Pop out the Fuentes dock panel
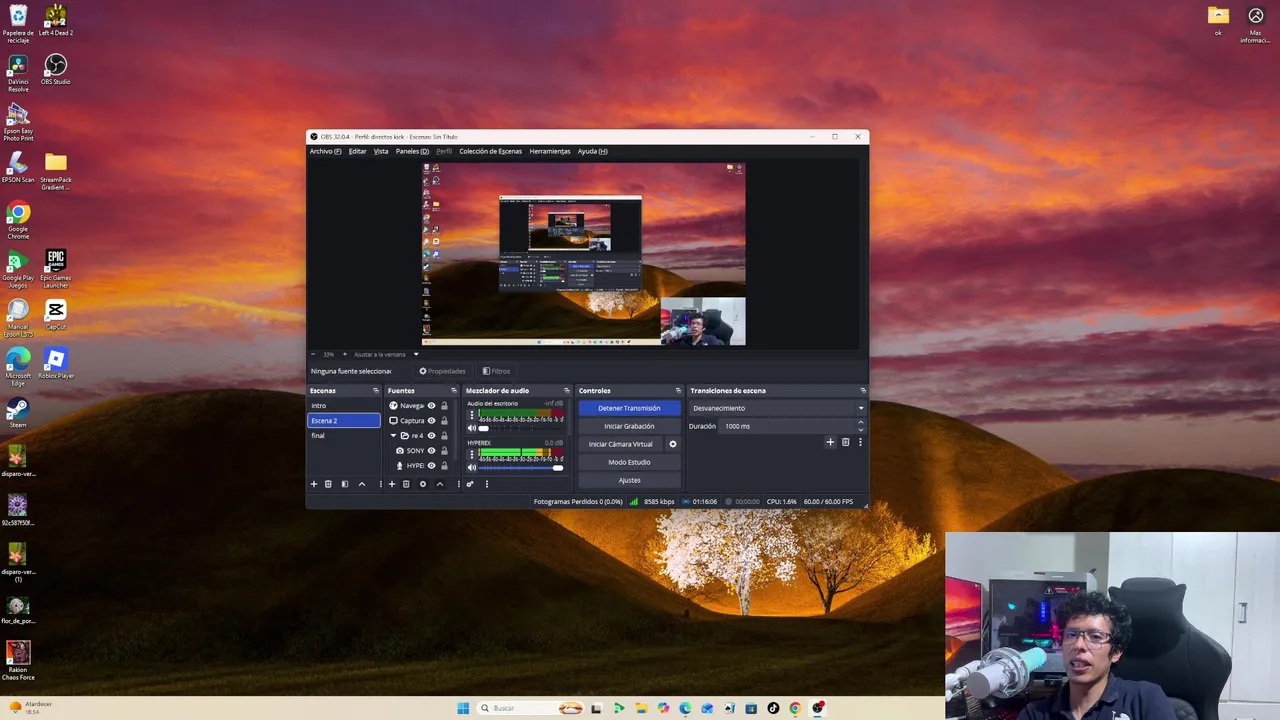The width and height of the screenshot is (1280, 720). point(454,391)
